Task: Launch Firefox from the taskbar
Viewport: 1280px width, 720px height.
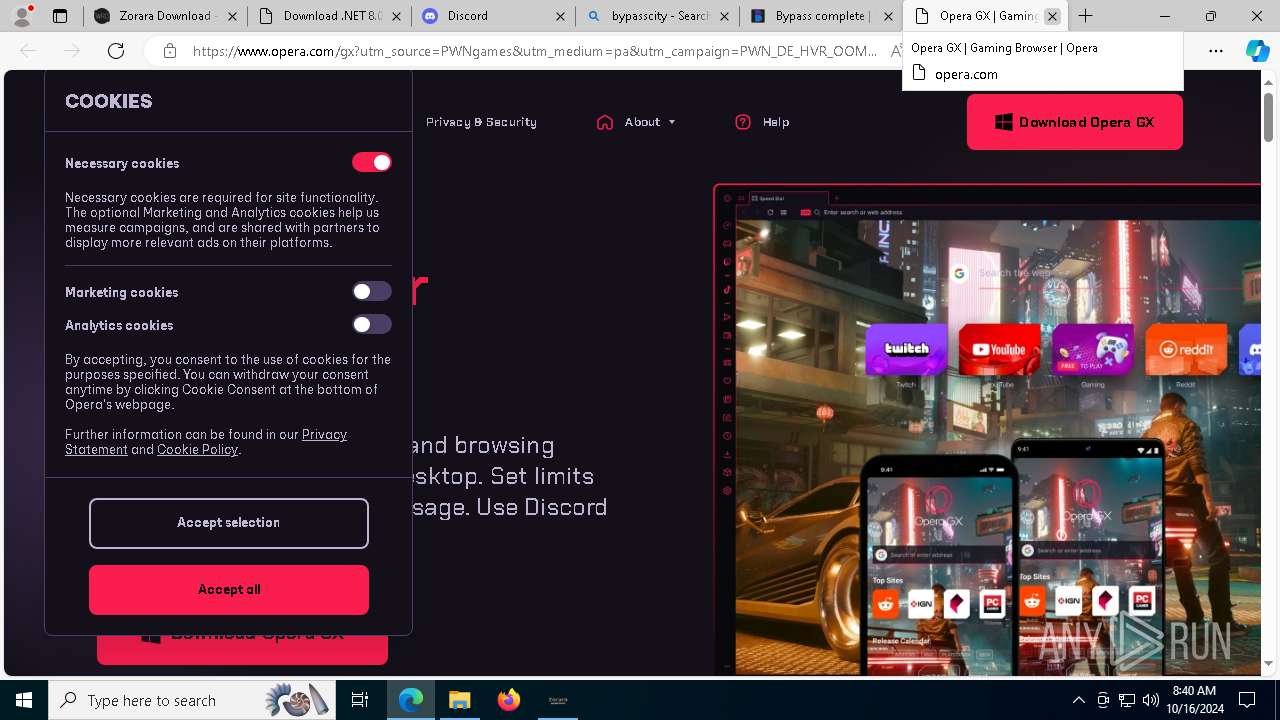Action: tap(509, 700)
